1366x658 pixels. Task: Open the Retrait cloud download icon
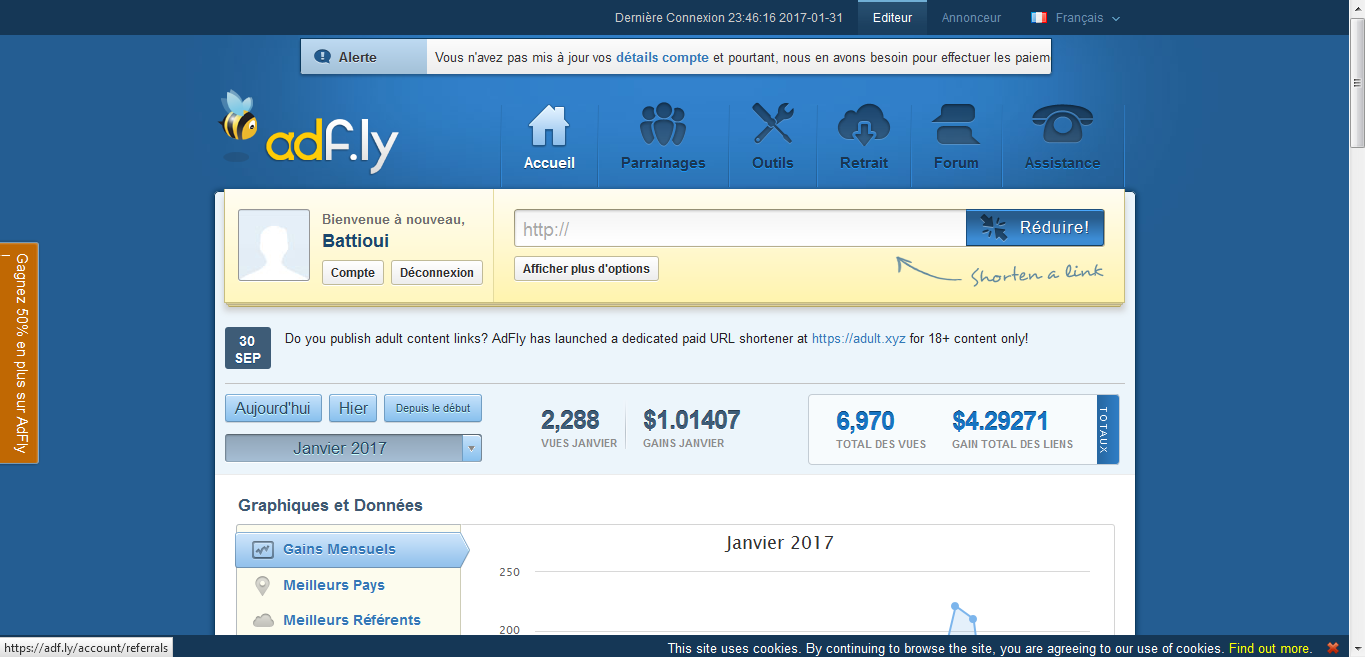pyautogui.click(x=864, y=125)
